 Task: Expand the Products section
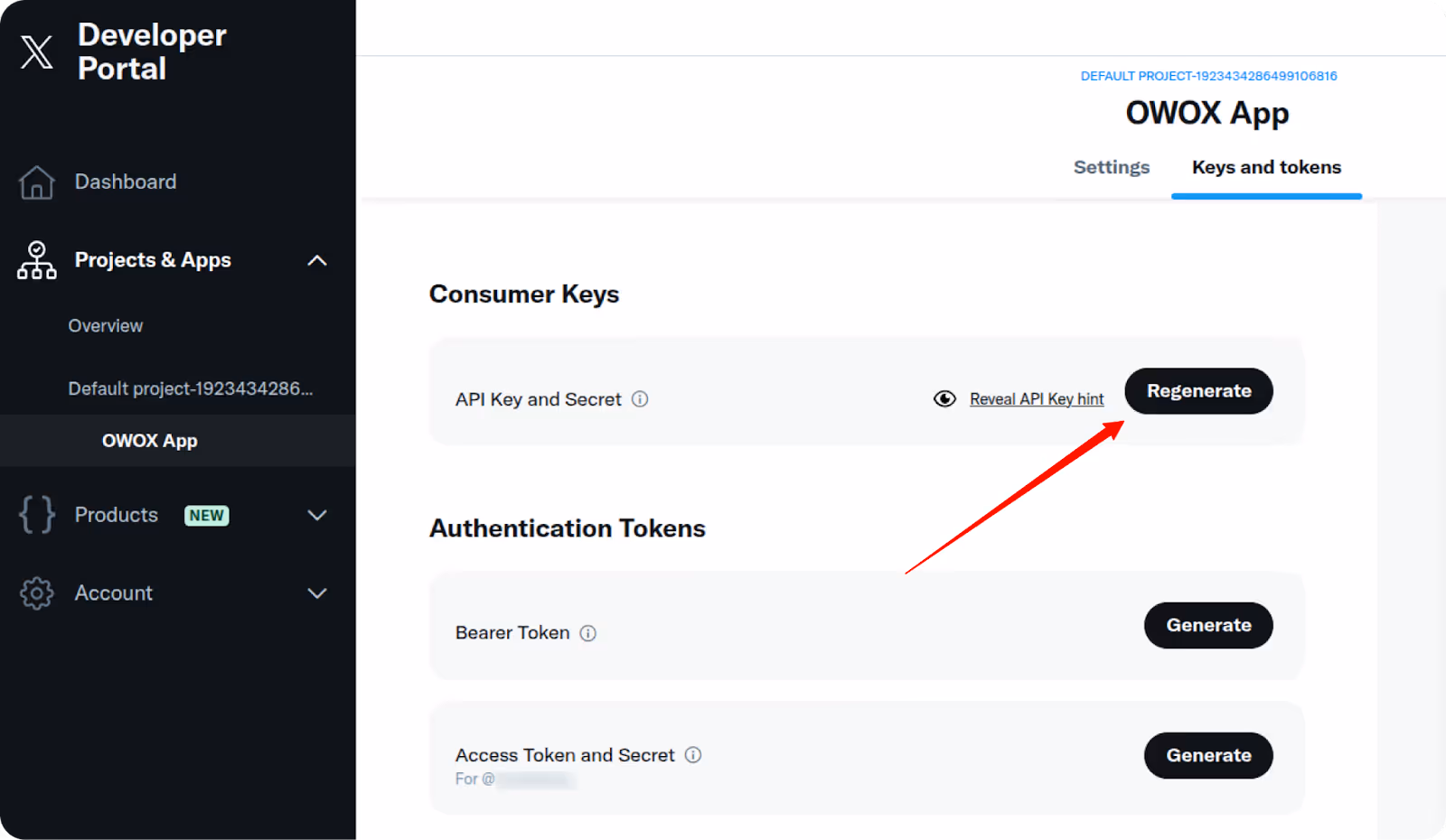coord(317,515)
